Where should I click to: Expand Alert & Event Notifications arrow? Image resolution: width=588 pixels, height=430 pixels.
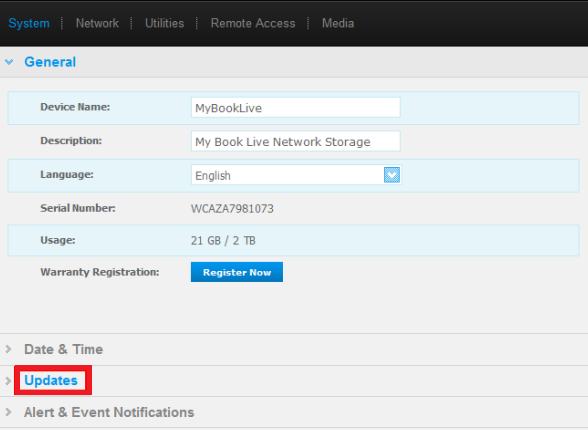click(8, 412)
